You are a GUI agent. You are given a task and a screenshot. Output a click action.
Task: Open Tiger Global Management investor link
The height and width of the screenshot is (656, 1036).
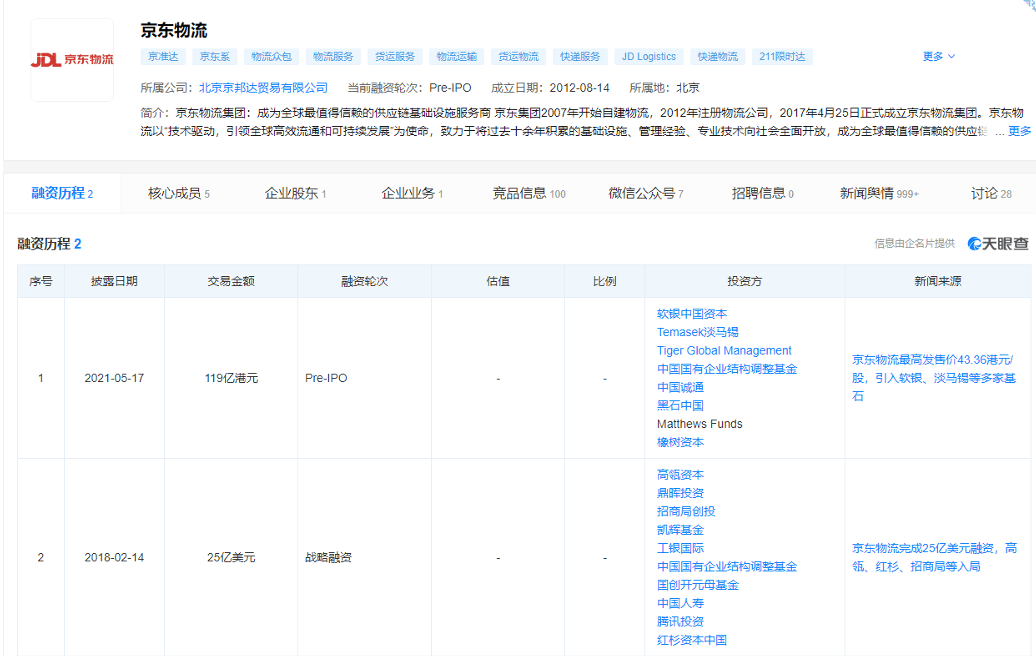pyautogui.click(x=724, y=351)
